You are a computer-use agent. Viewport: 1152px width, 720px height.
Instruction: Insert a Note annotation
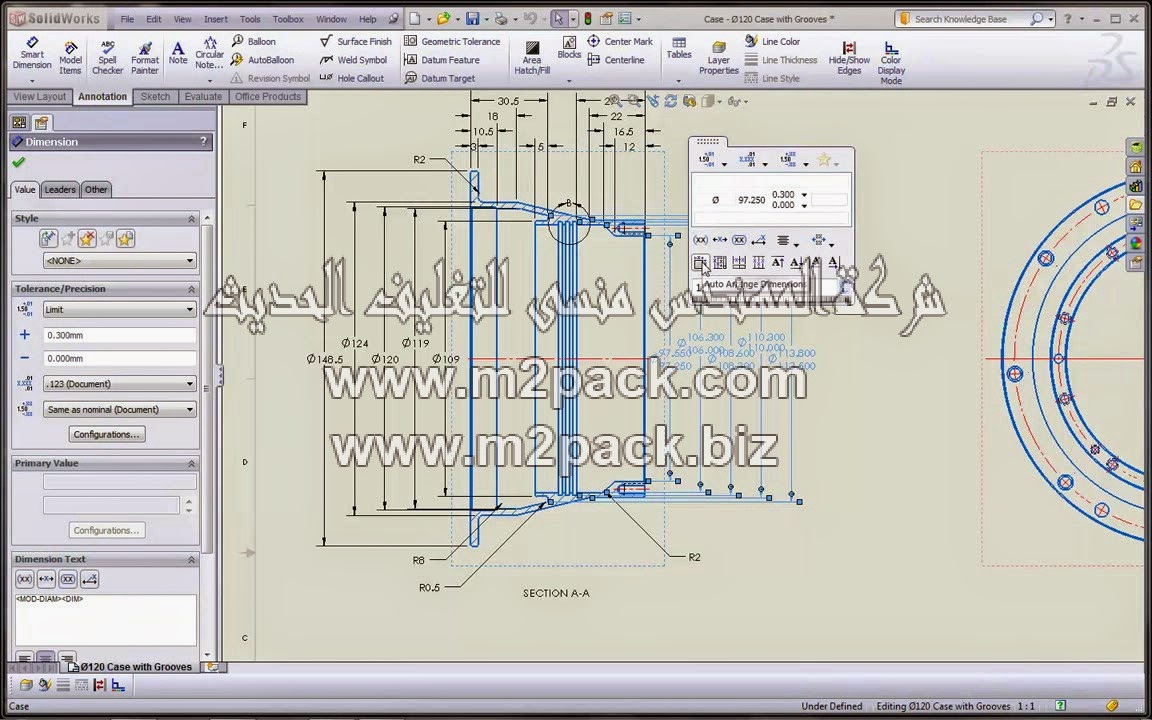coord(178,53)
